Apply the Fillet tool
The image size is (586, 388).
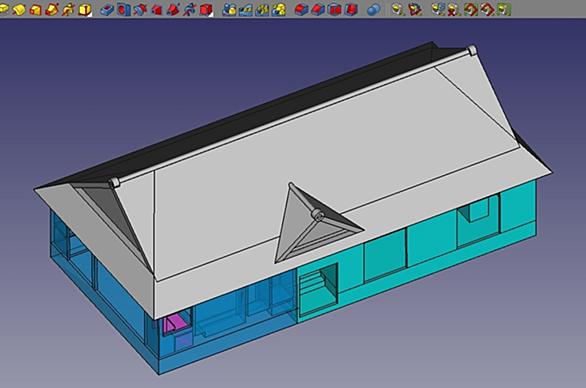302,9
